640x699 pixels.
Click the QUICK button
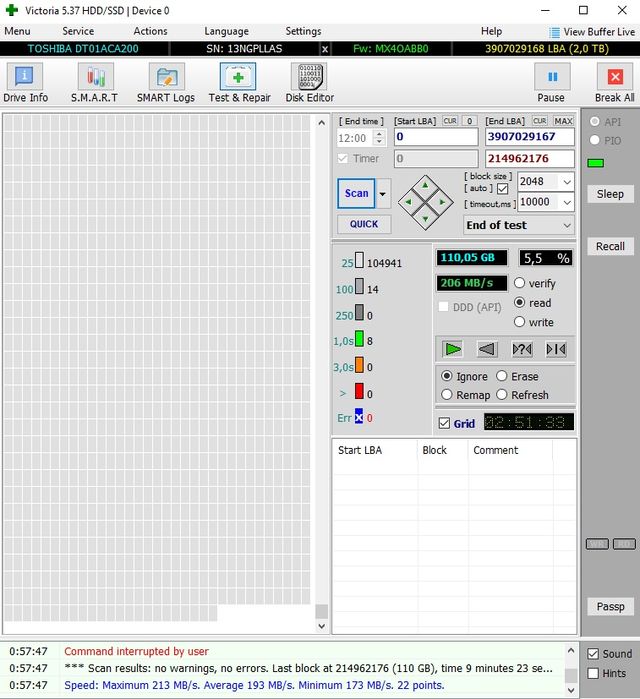pyautogui.click(x=364, y=224)
